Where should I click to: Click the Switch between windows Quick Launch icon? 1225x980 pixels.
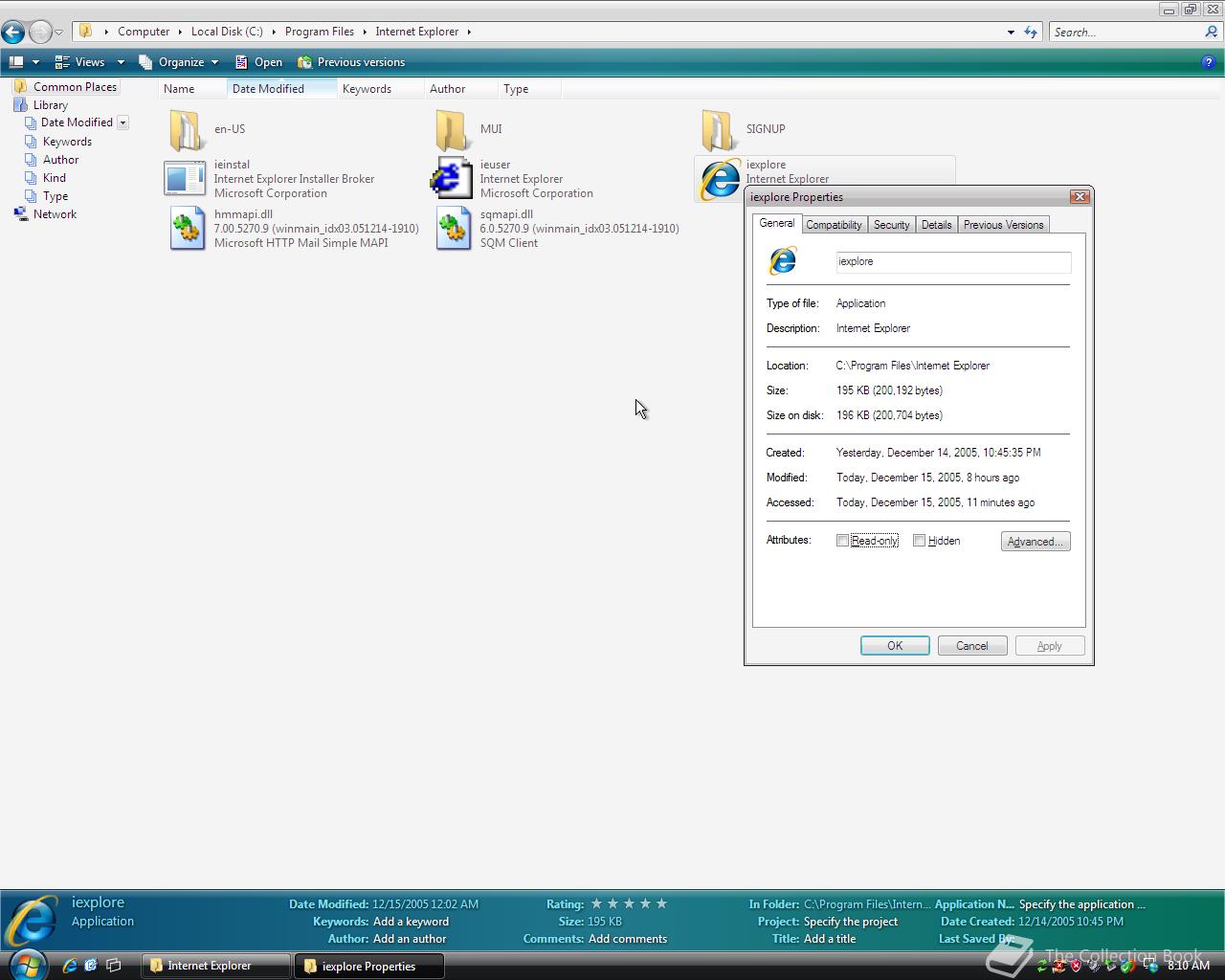click(x=113, y=966)
